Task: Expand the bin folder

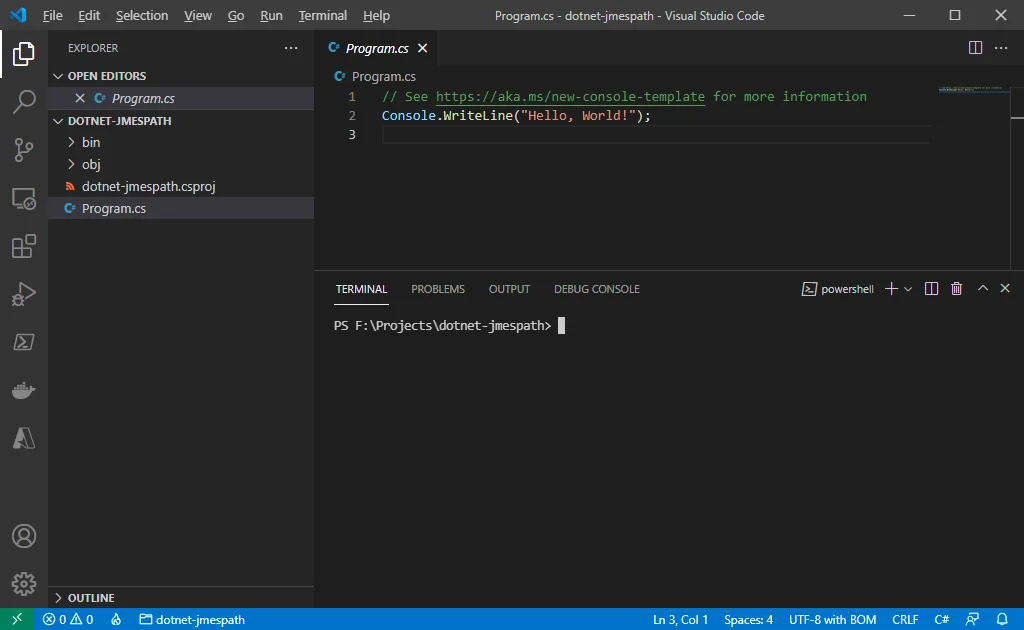Action: click(91, 142)
